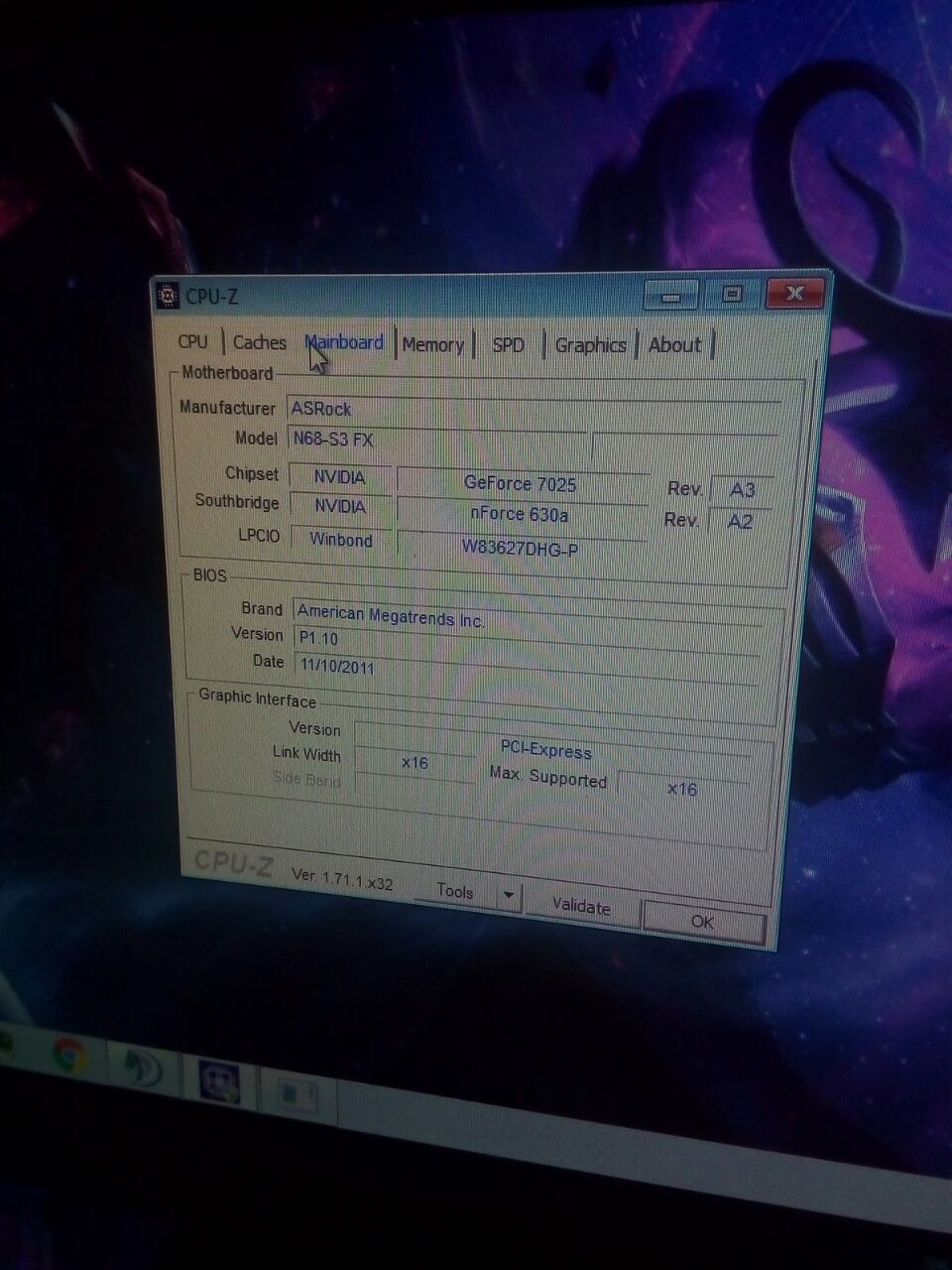Viewport: 952px width, 1270px height.
Task: Click the Tools button
Action: click(x=455, y=892)
